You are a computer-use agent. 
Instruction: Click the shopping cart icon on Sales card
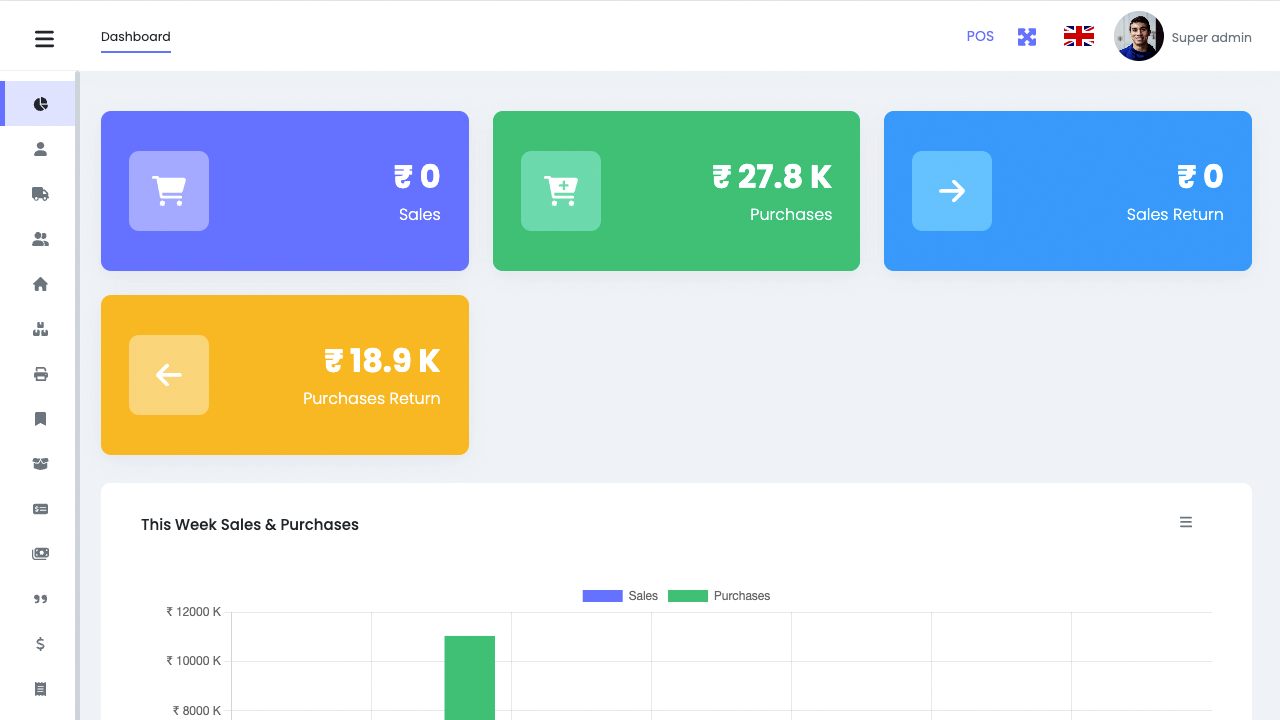click(x=169, y=190)
